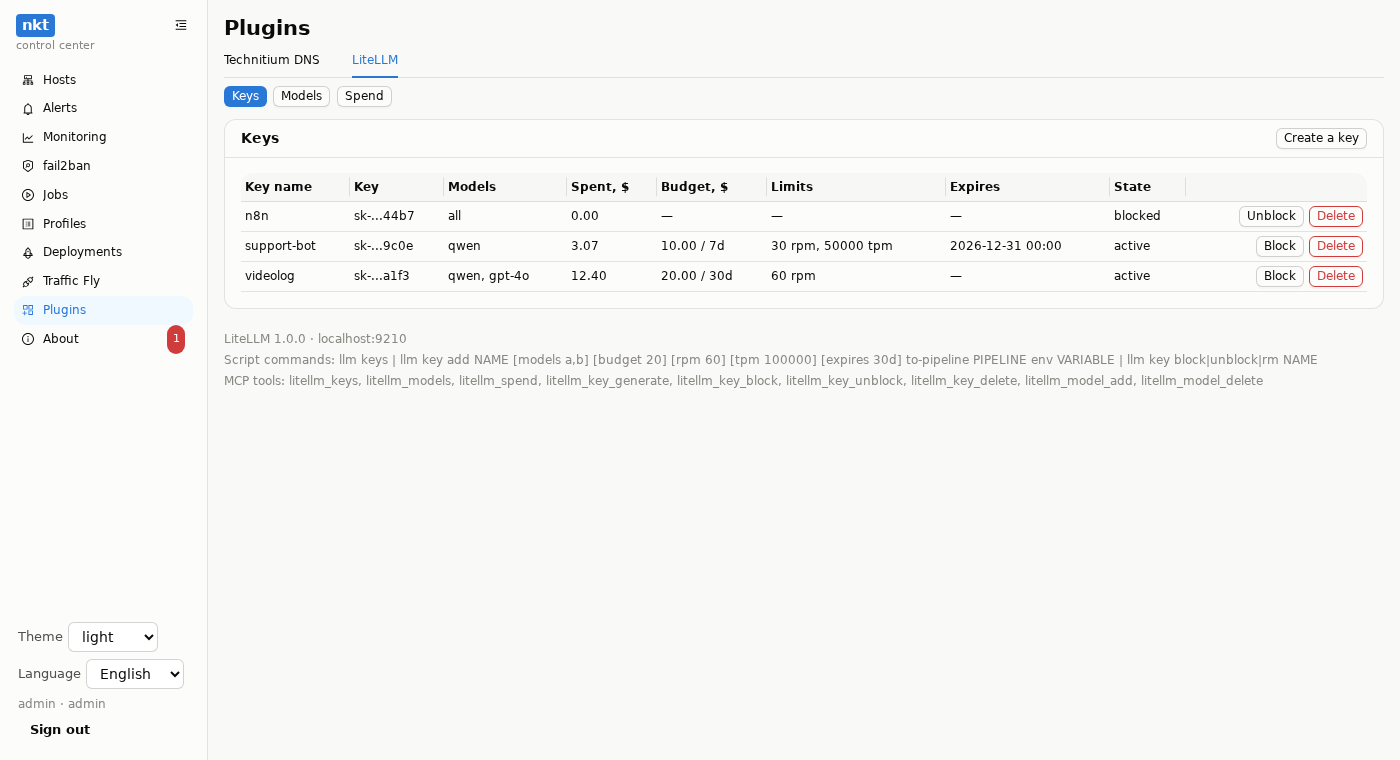The image size is (1400, 760).
Task: Click the sk-...a1f3 key value
Action: 382,276
